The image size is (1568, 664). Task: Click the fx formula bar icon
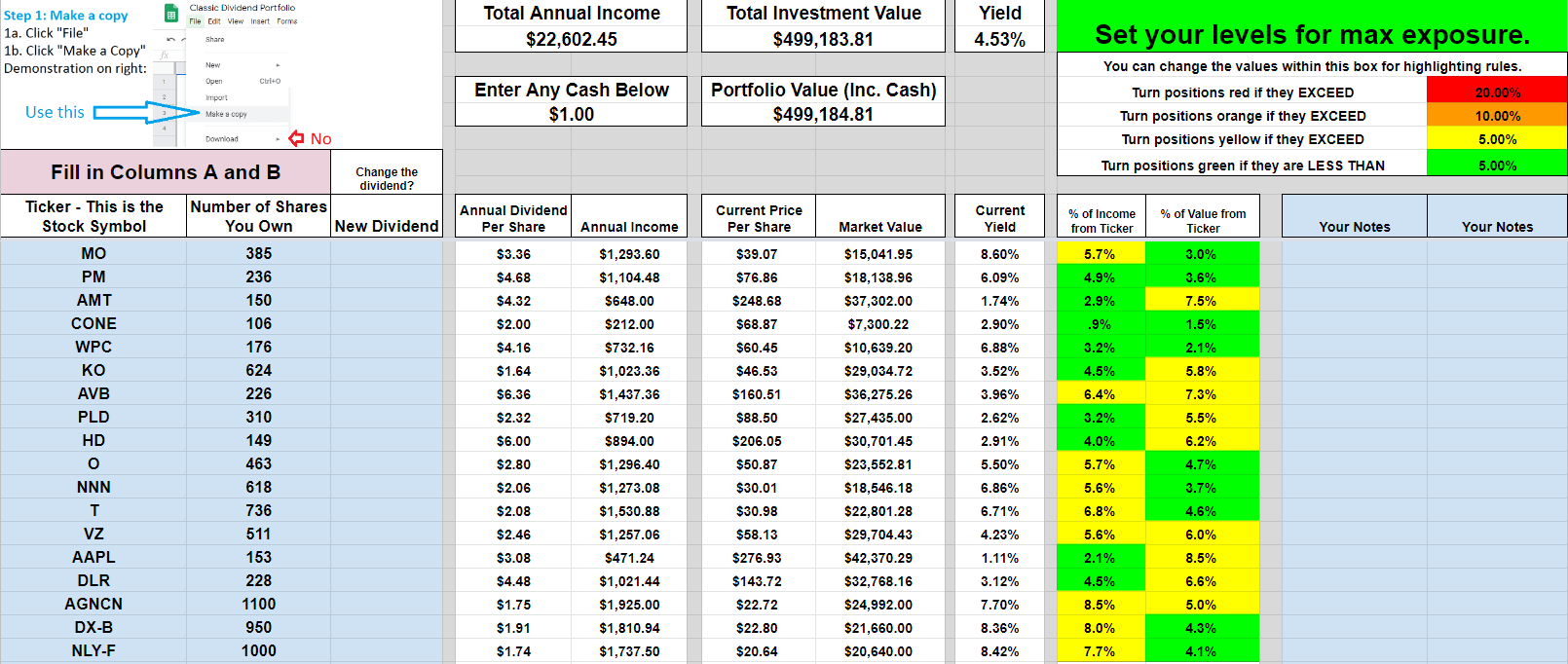click(x=166, y=55)
